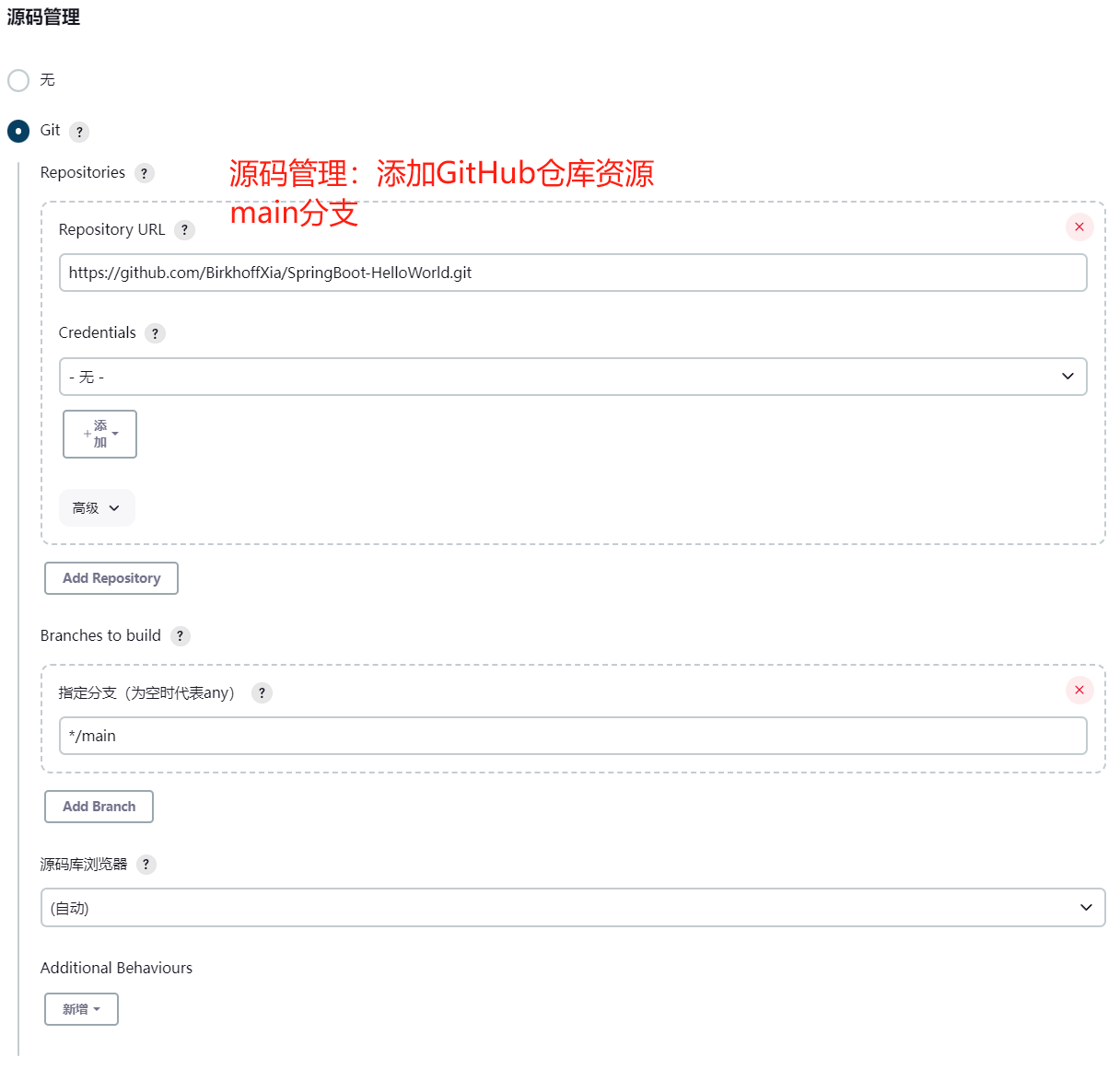Screen dimensions: 1120x1081
Task: Open help icon next to Credentials
Action: (155, 333)
